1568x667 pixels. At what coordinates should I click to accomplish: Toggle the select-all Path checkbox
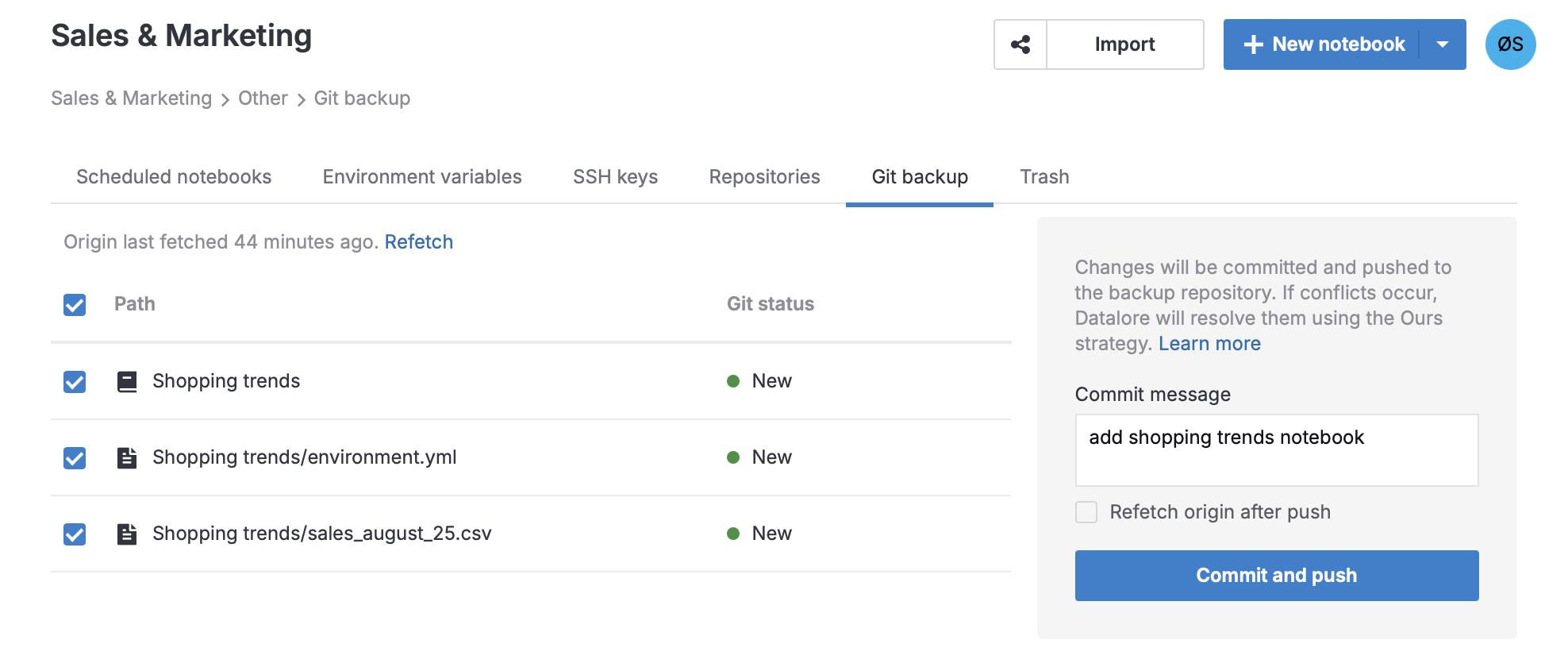(x=75, y=305)
